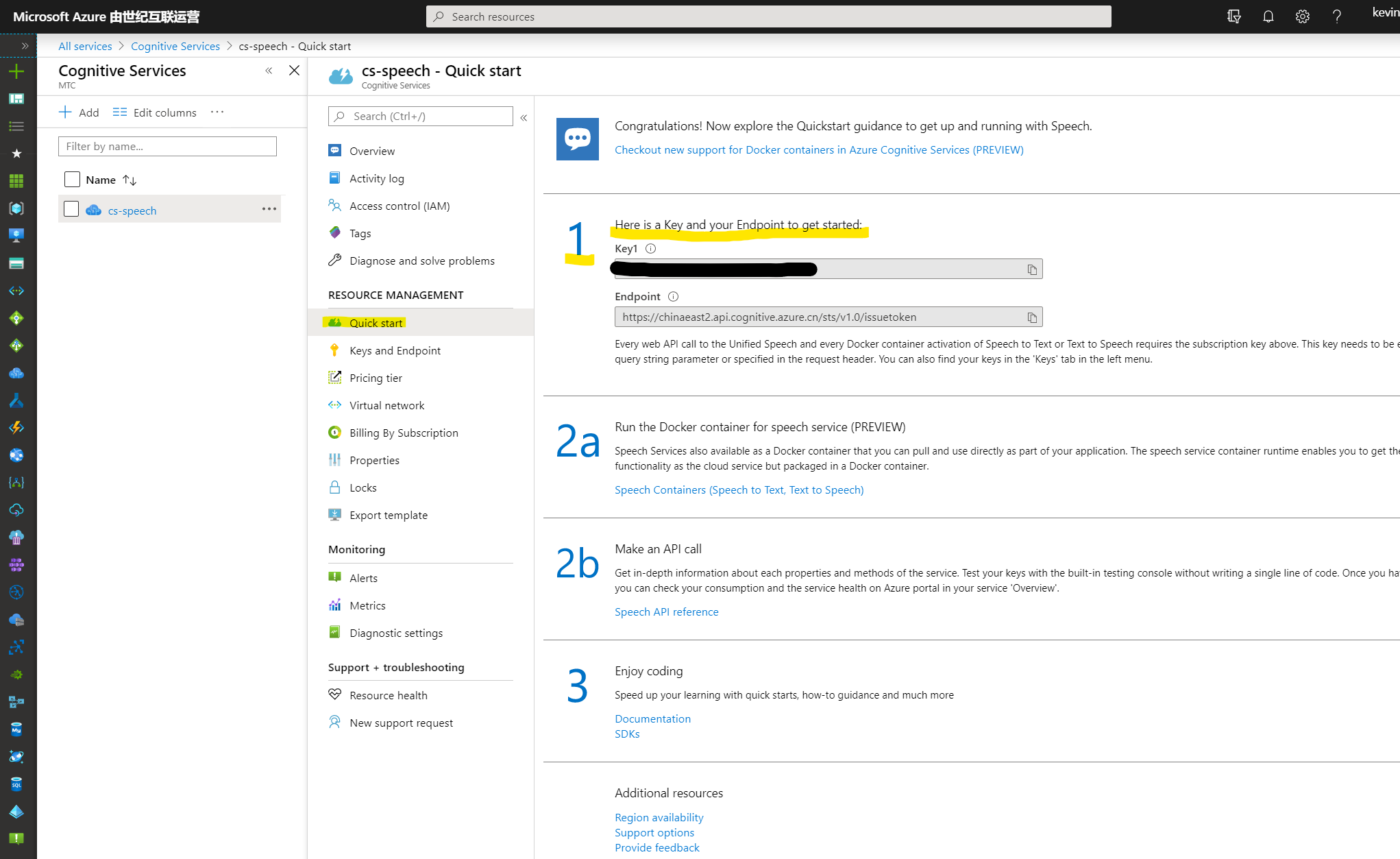
Task: Expand the left portal sidebar menu
Action: point(25,46)
